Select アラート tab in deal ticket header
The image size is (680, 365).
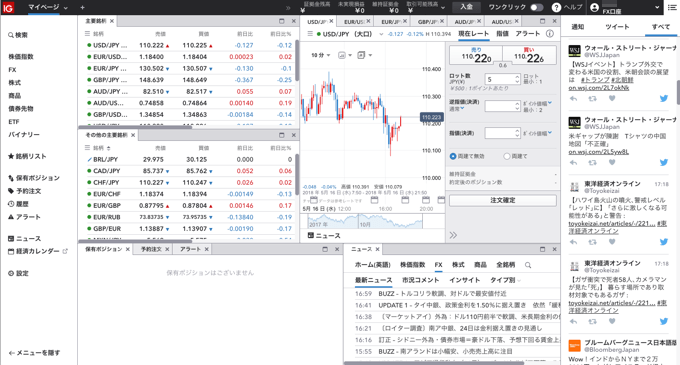[x=527, y=34]
